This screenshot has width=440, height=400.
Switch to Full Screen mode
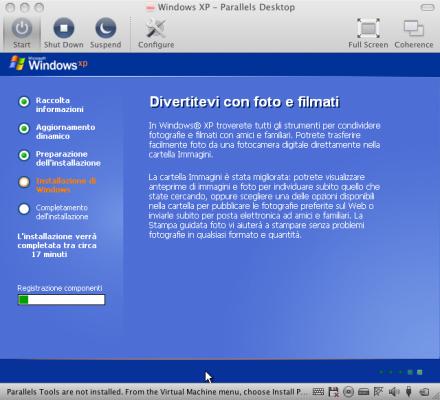368,33
